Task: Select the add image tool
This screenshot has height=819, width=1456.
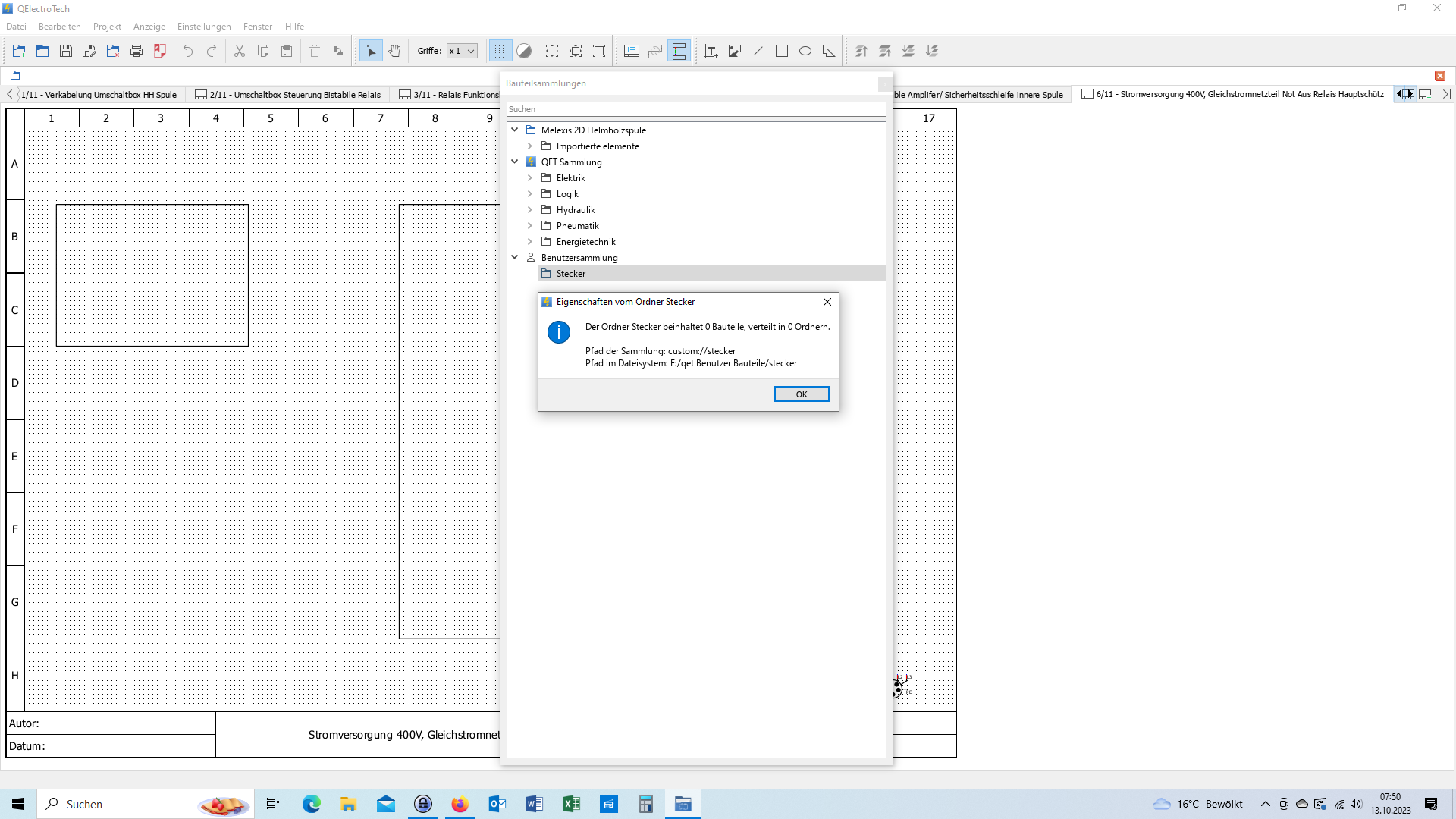Action: (734, 51)
